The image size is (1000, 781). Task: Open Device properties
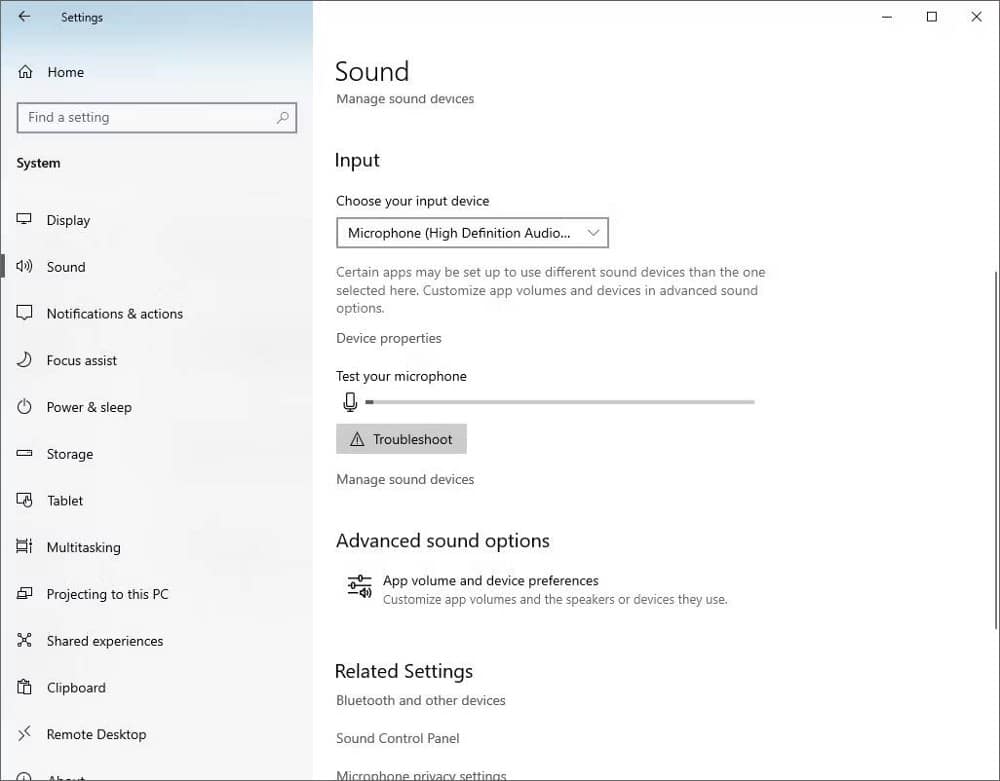388,338
